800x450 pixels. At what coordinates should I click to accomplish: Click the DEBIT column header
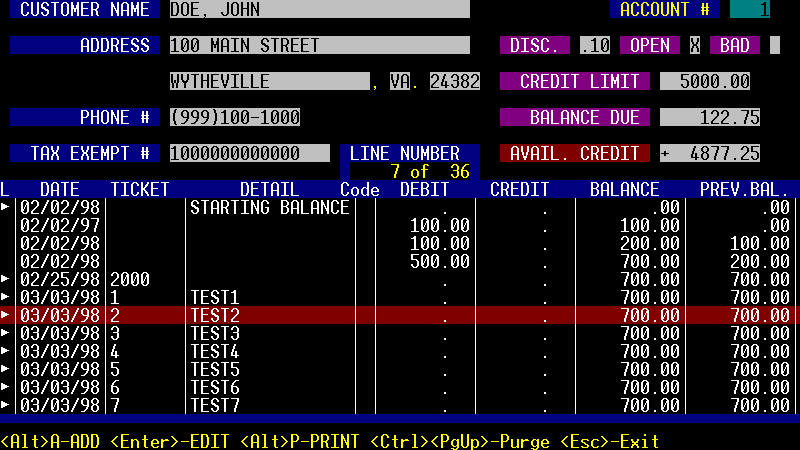[425, 189]
